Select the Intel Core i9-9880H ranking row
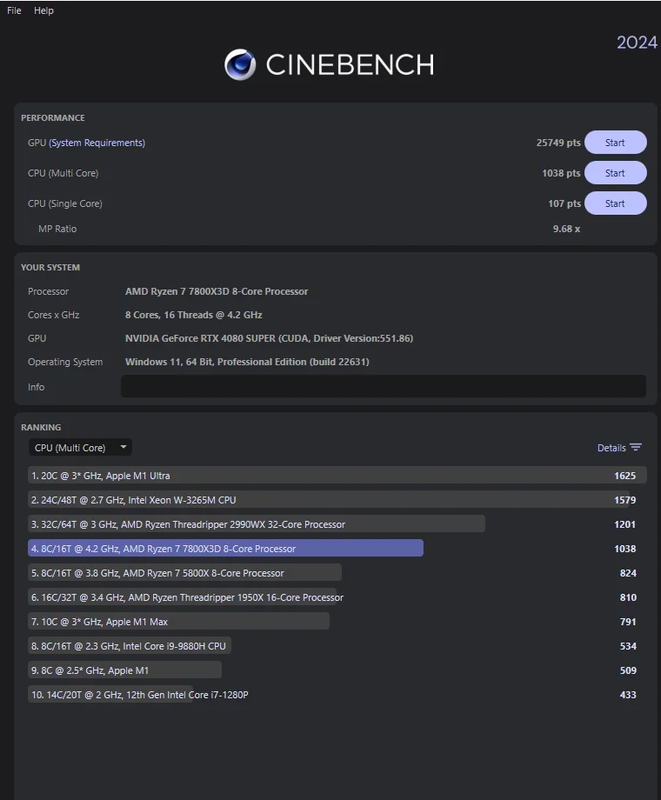 pos(337,646)
